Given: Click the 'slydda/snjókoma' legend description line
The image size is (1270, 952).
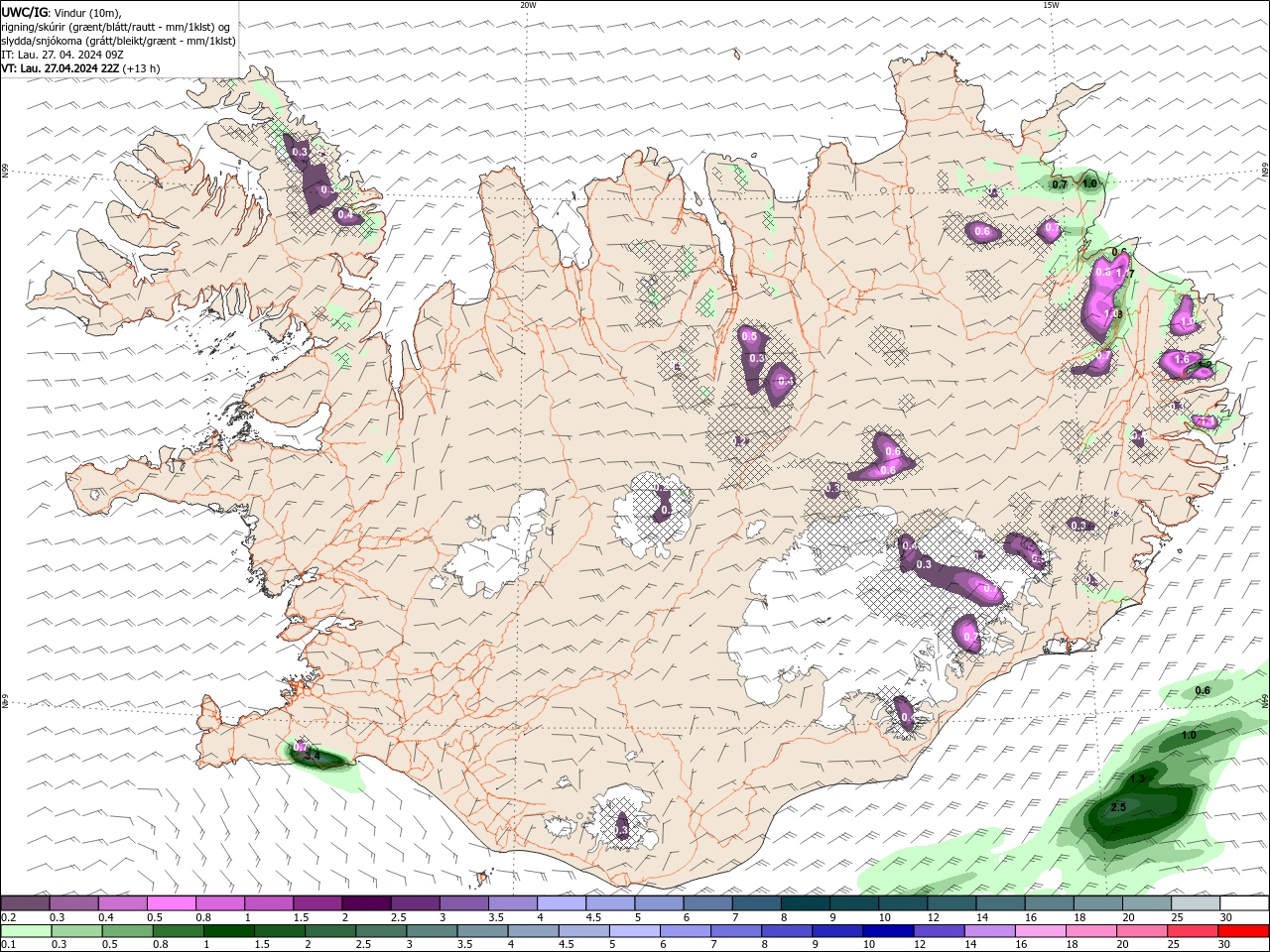Looking at the screenshot, I should tap(119, 41).
